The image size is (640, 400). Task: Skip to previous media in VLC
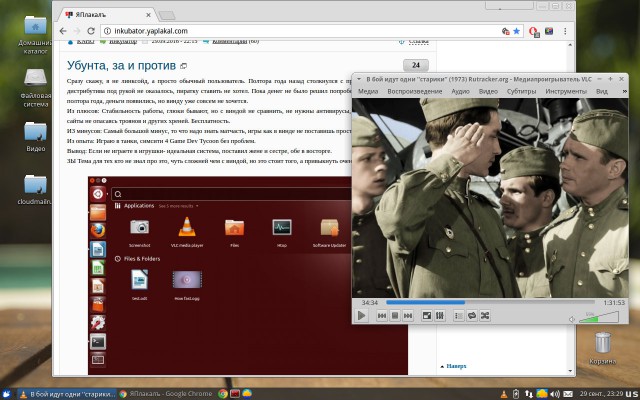pyautogui.click(x=382, y=316)
